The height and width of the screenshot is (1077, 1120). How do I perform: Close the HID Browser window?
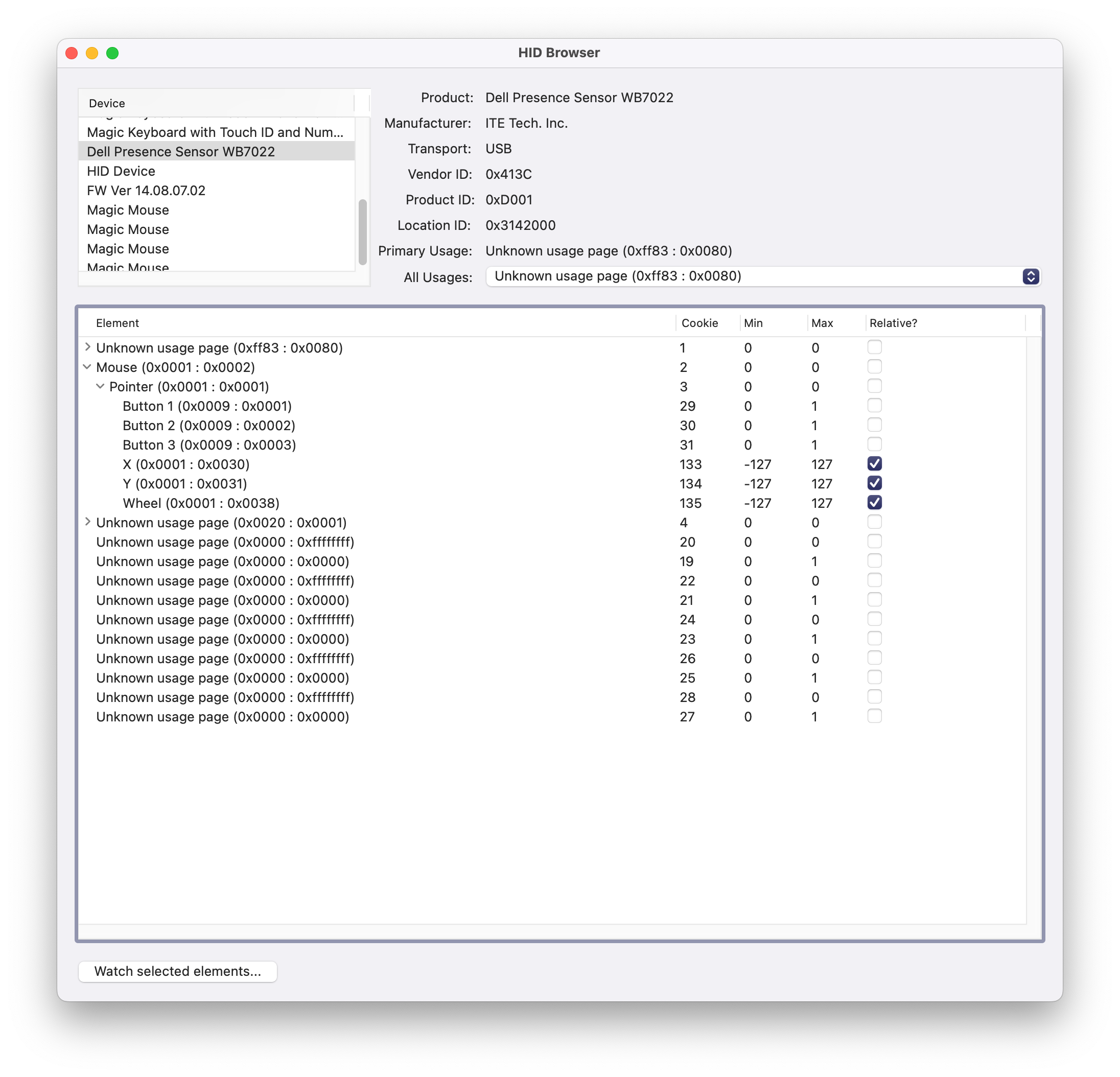tap(72, 53)
